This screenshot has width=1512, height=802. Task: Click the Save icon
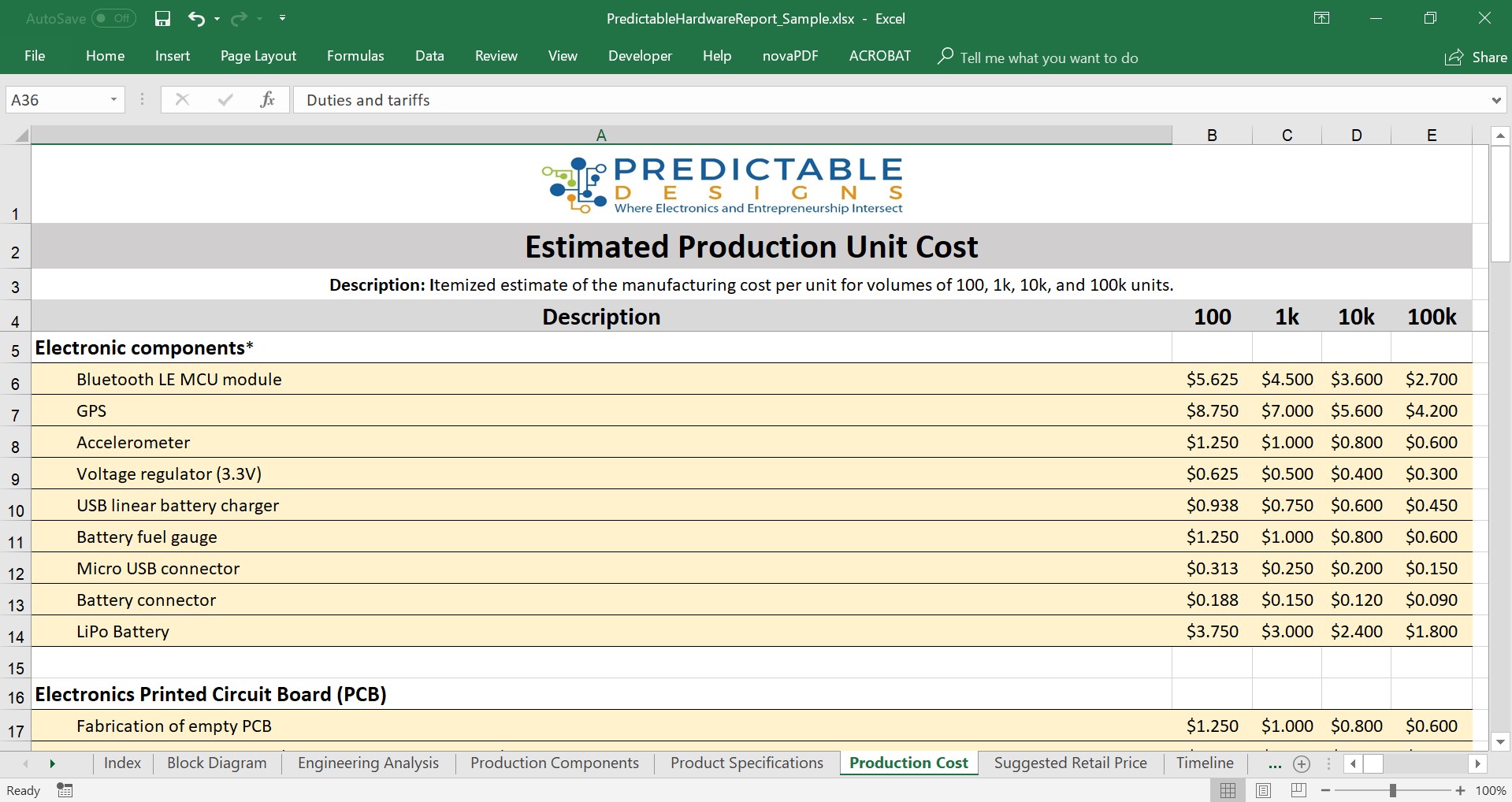point(162,18)
